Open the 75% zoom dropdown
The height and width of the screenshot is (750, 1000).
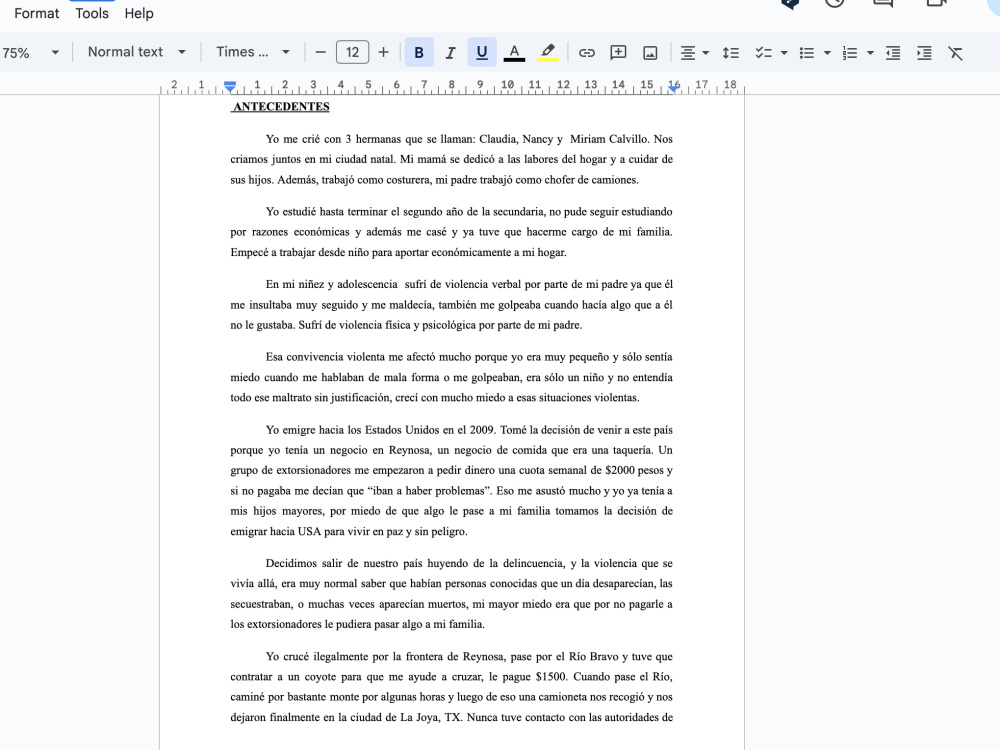coord(30,52)
